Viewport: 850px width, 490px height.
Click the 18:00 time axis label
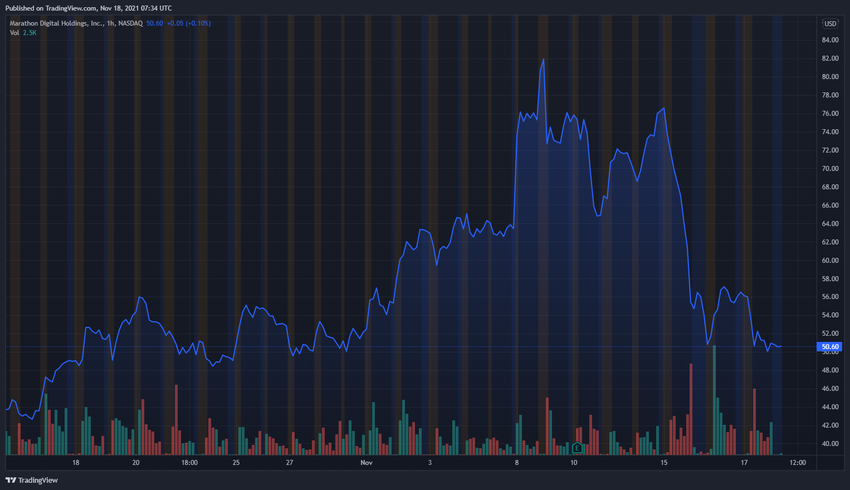(189, 463)
